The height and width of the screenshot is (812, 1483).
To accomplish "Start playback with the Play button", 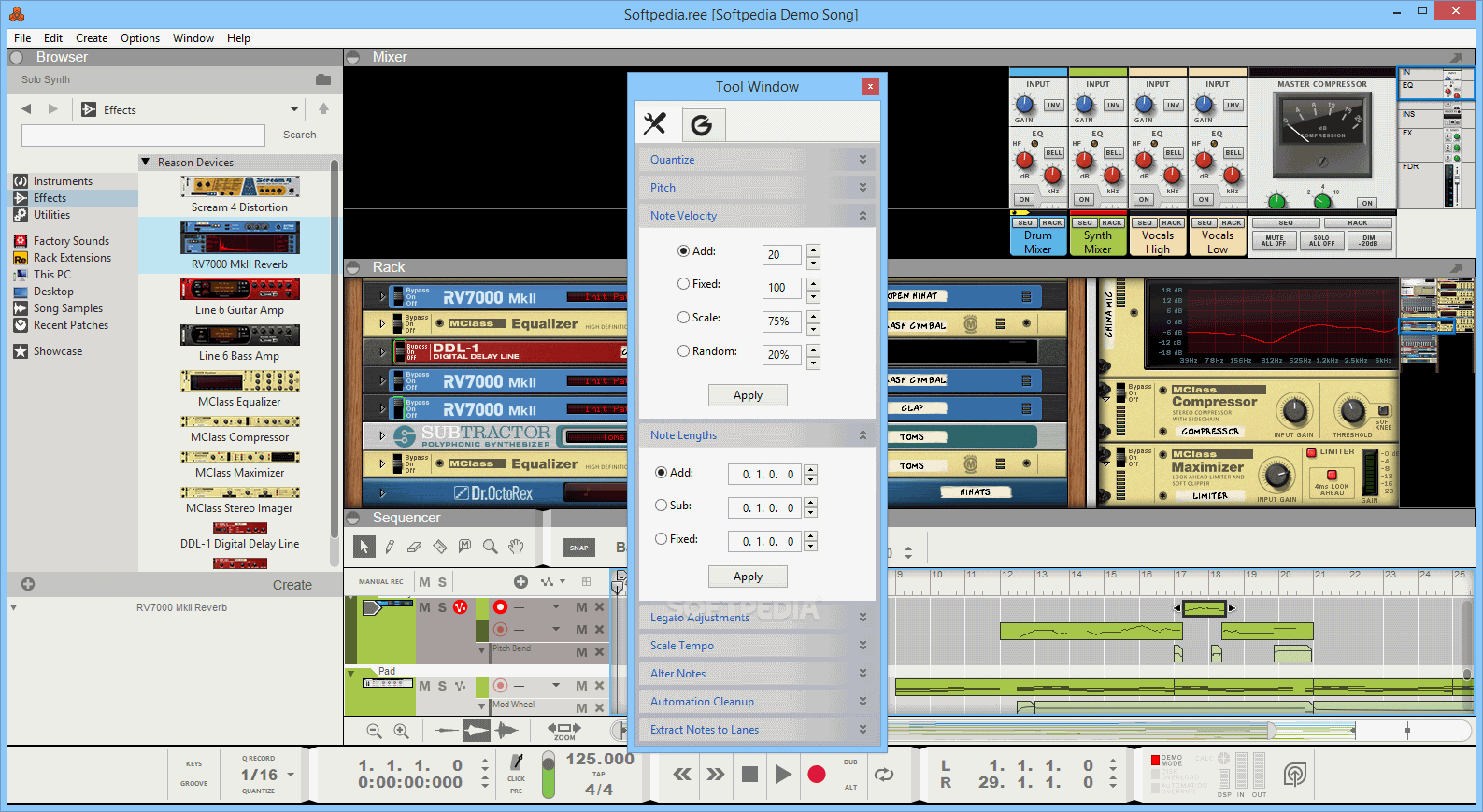I will click(x=783, y=774).
